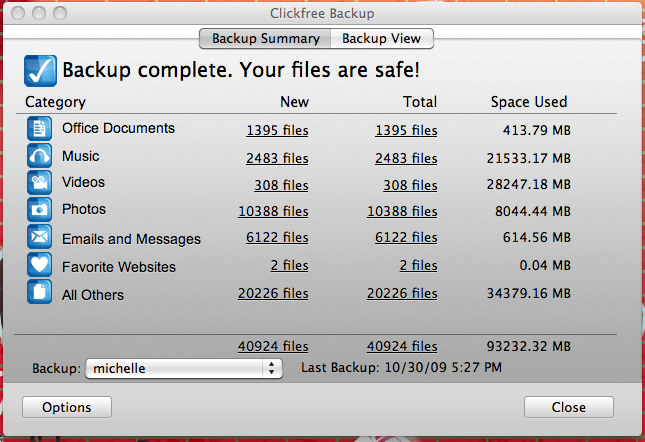Click the All Others category icon
The height and width of the screenshot is (442, 645).
click(x=39, y=293)
